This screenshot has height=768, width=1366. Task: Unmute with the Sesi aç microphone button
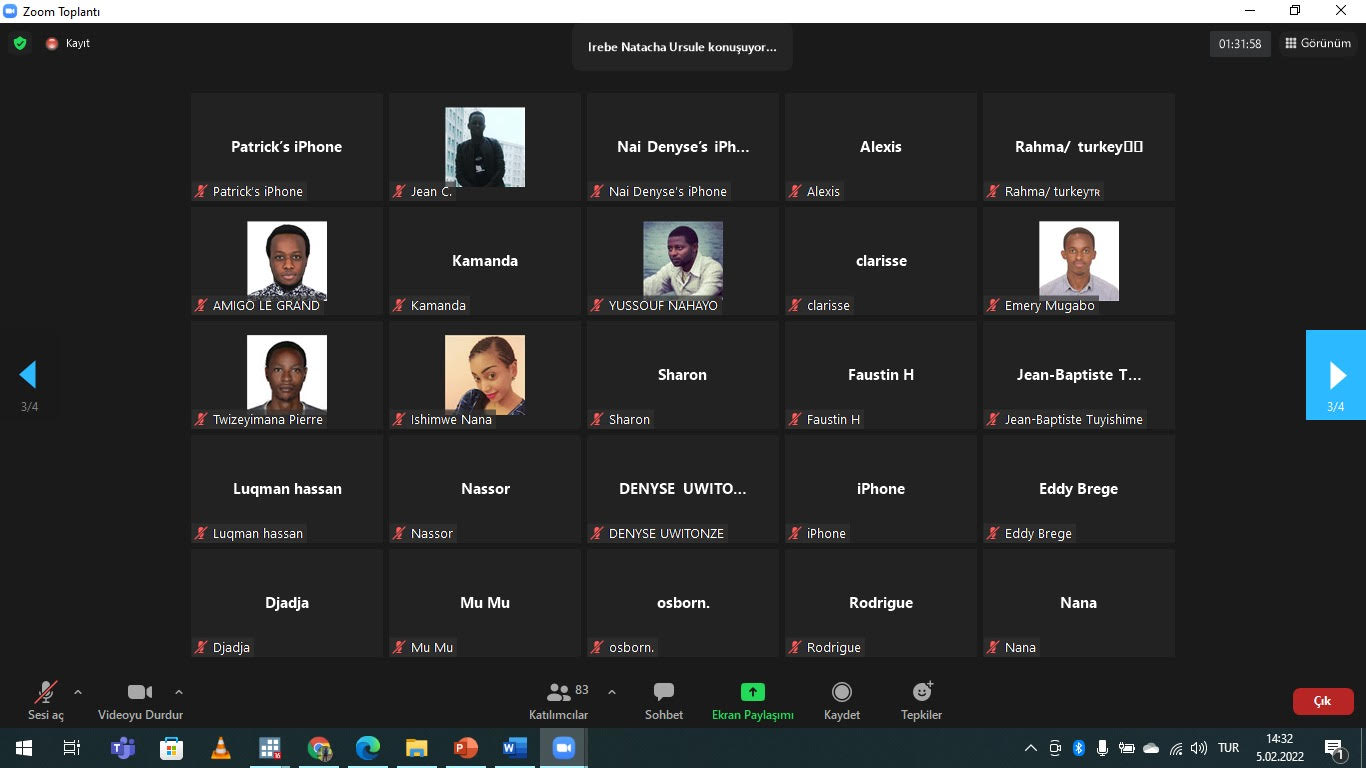(46, 701)
